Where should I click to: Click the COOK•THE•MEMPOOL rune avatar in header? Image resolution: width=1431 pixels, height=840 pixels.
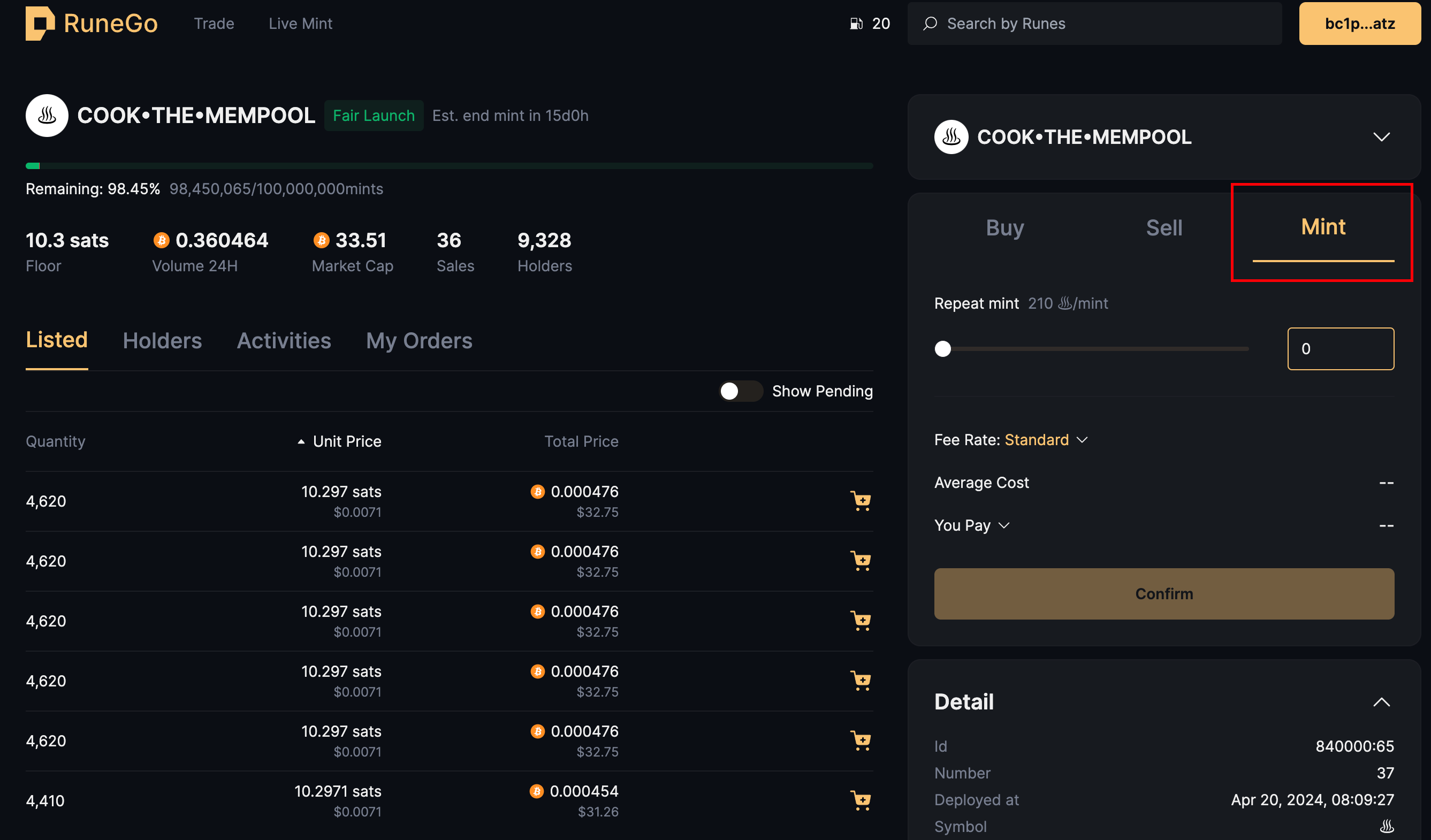pyautogui.click(x=47, y=116)
